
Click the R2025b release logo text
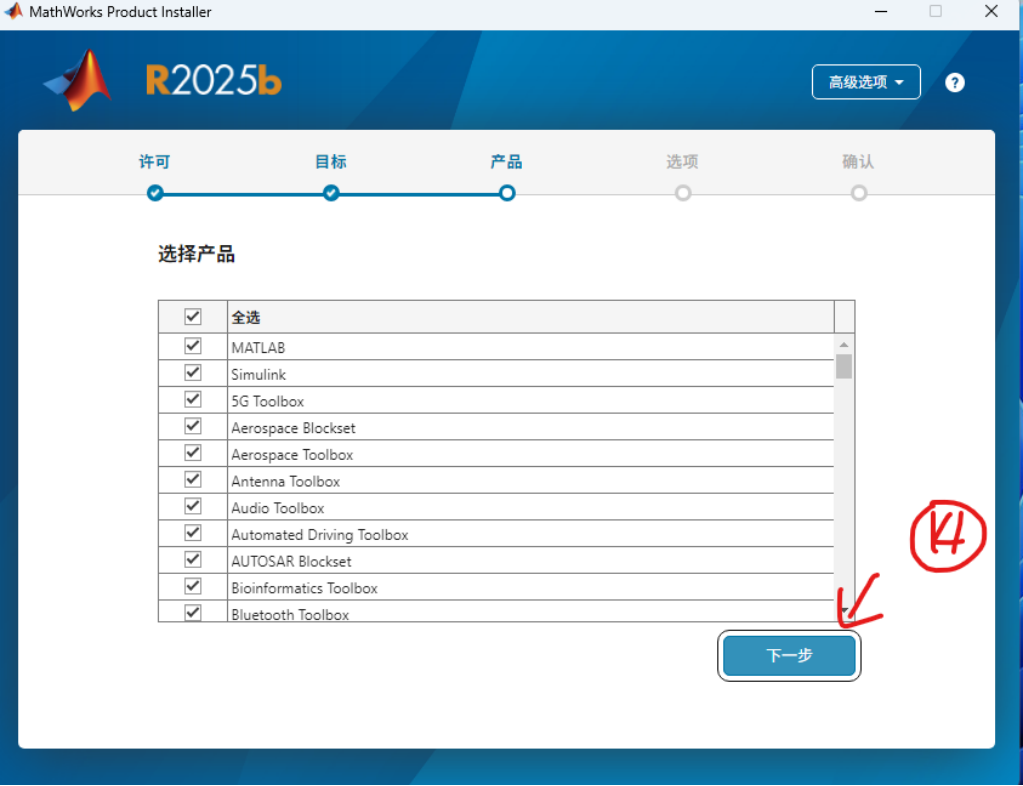(x=213, y=81)
